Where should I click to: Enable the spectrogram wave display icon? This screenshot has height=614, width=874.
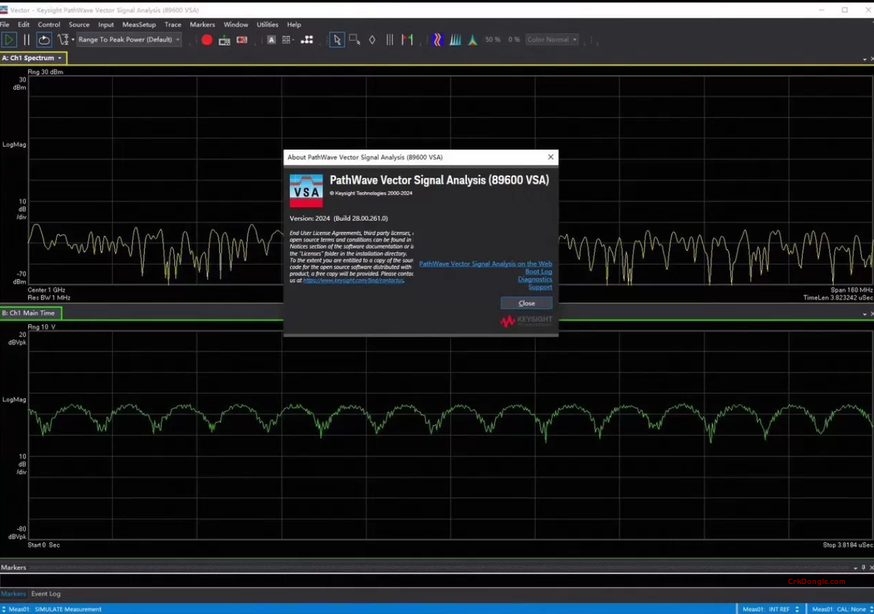point(438,40)
